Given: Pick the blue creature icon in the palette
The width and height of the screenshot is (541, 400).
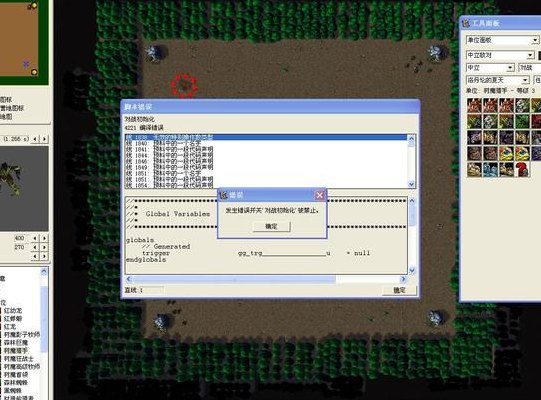Looking at the screenshot, I should 490,170.
